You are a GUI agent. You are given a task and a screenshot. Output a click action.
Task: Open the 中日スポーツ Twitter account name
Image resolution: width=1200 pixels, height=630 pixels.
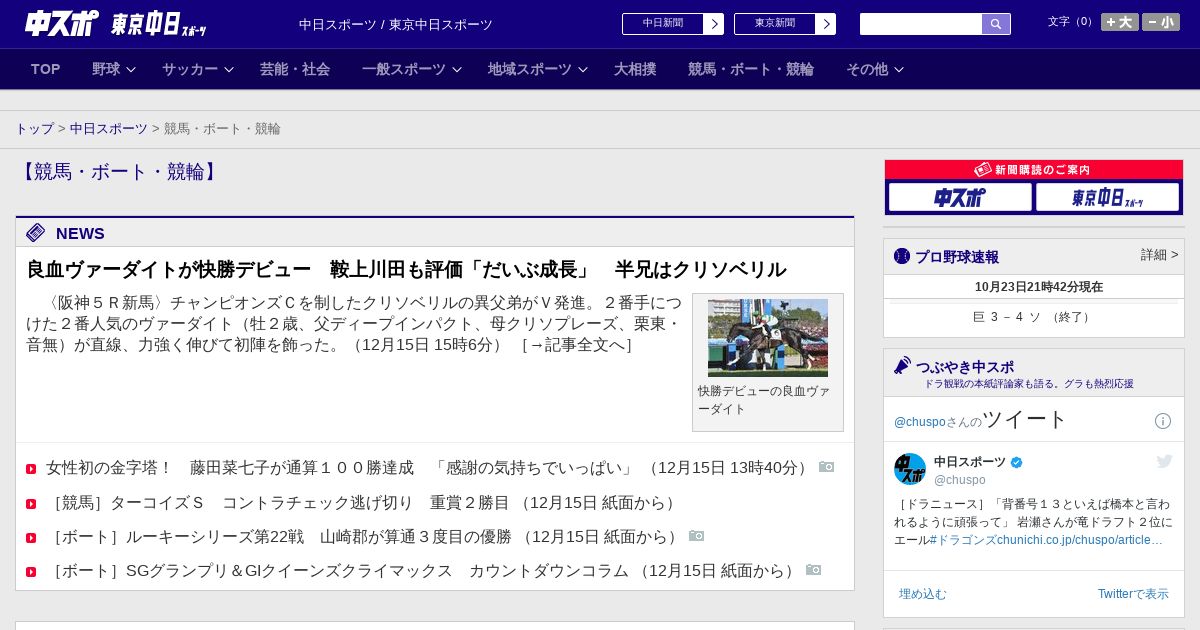pos(970,462)
